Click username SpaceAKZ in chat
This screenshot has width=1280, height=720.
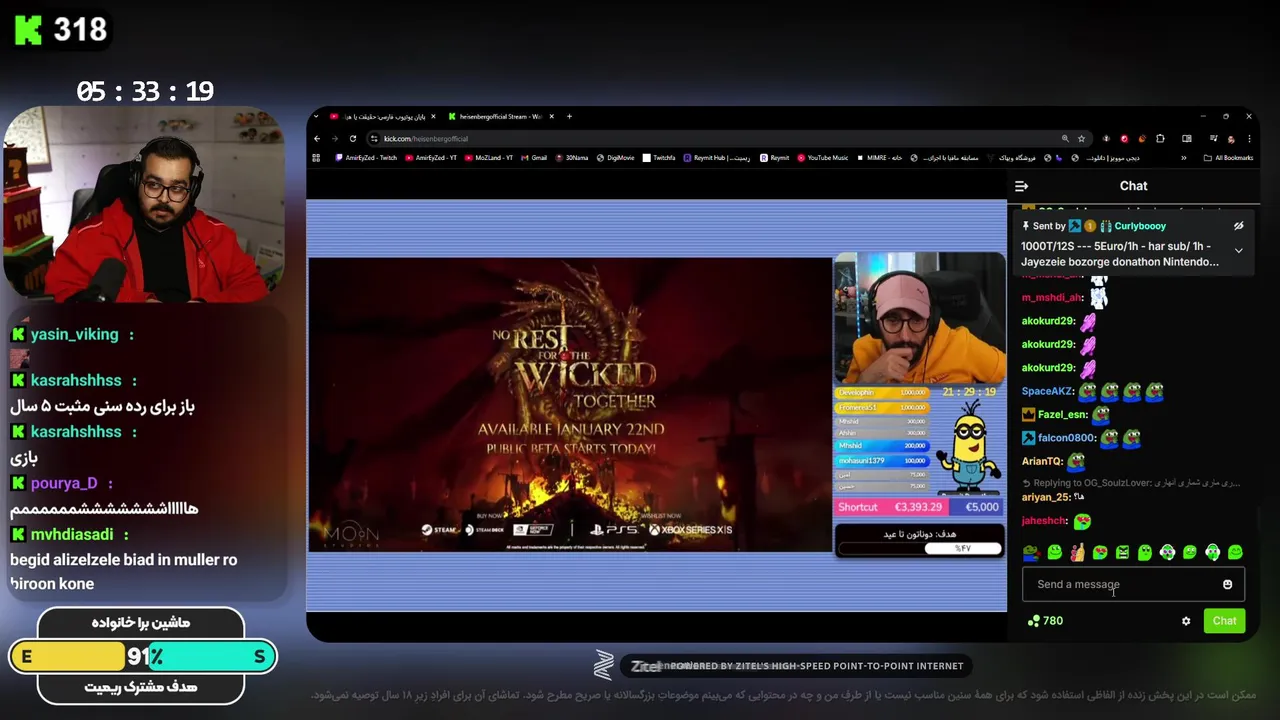pyautogui.click(x=1046, y=391)
